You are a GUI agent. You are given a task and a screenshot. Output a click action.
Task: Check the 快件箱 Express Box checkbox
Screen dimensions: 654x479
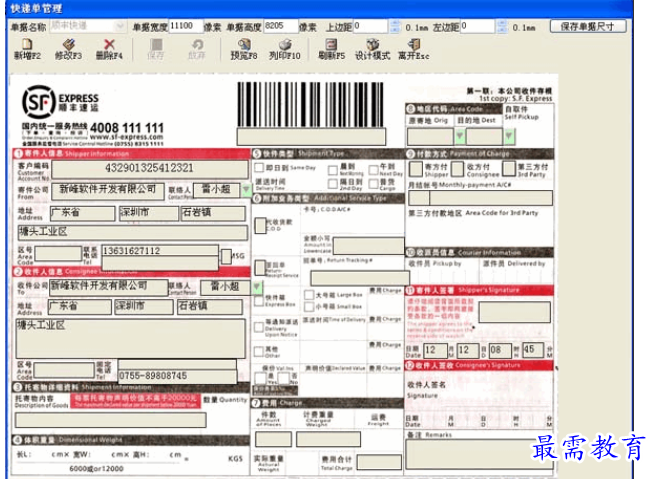tap(259, 301)
